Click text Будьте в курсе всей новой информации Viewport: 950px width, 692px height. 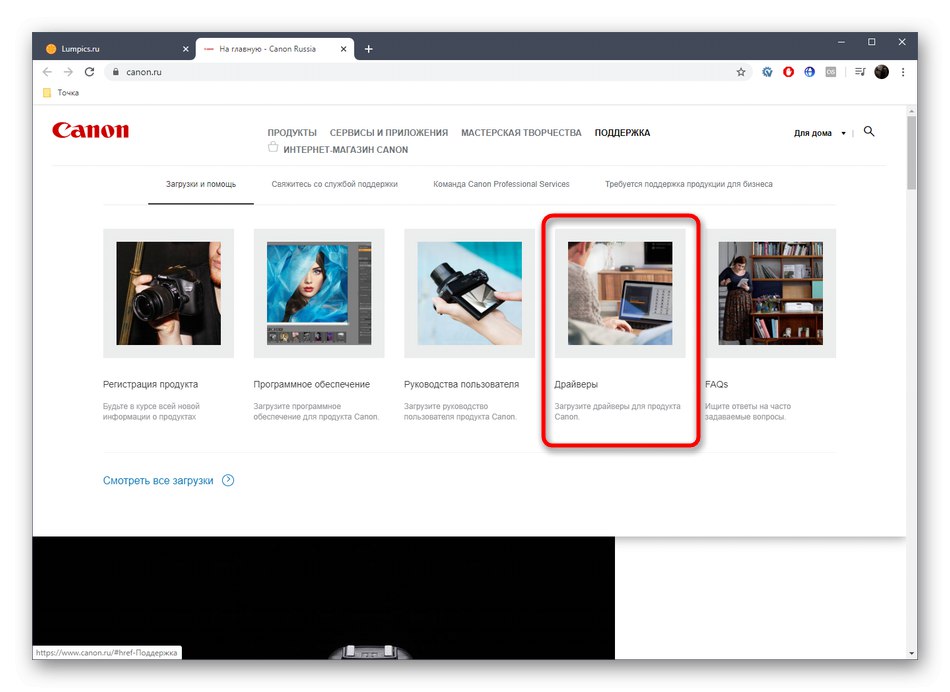pyautogui.click(x=151, y=411)
